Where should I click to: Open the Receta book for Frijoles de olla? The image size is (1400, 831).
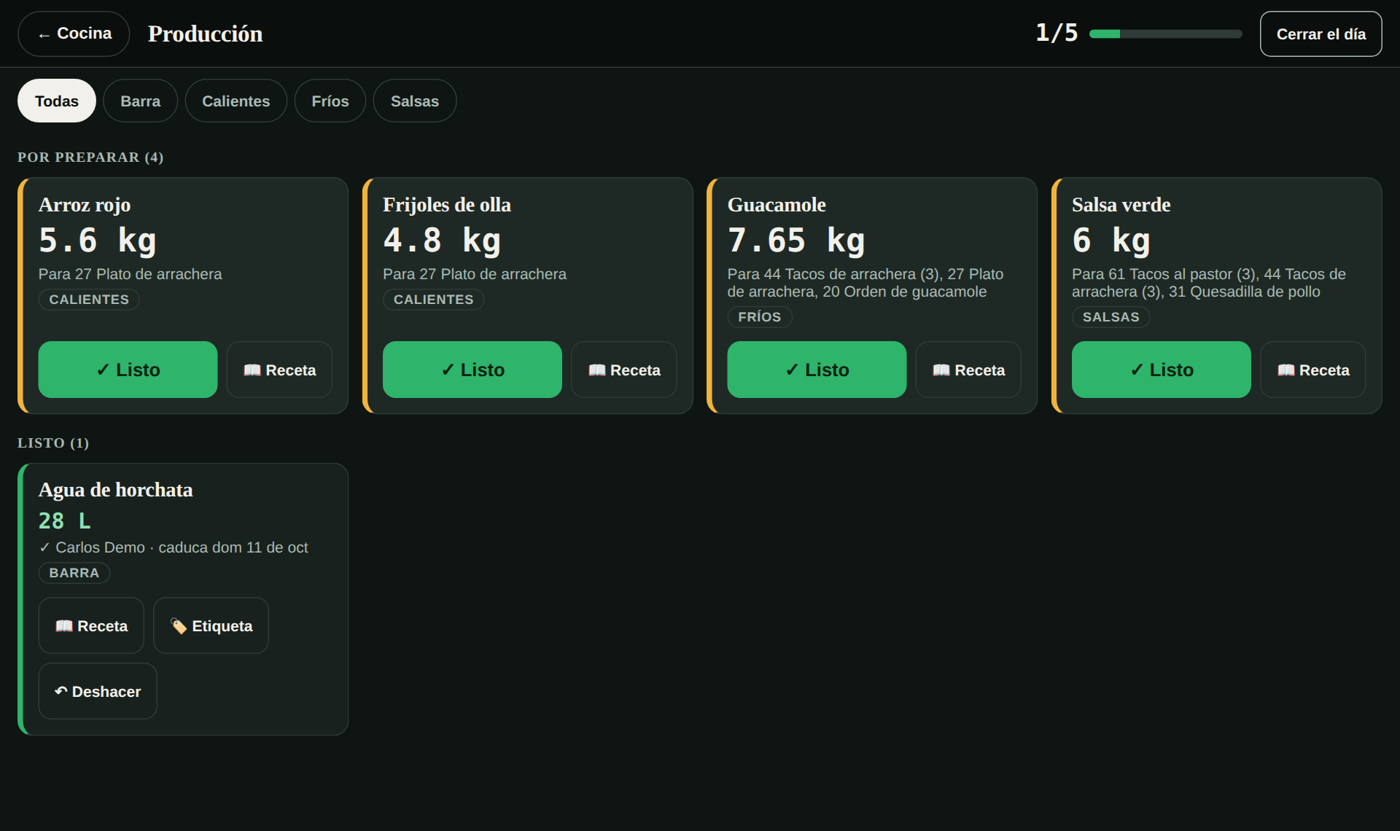(624, 370)
